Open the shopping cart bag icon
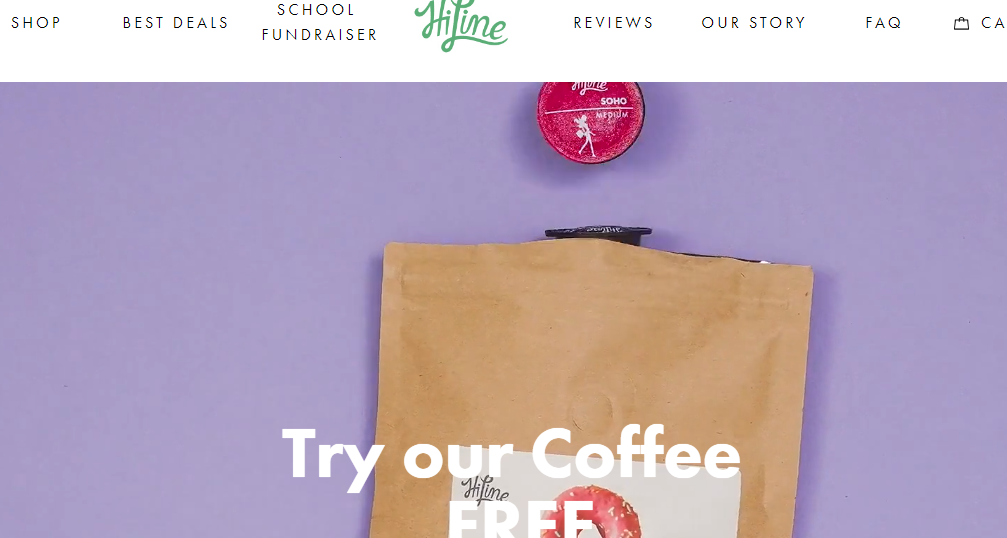 (961, 24)
